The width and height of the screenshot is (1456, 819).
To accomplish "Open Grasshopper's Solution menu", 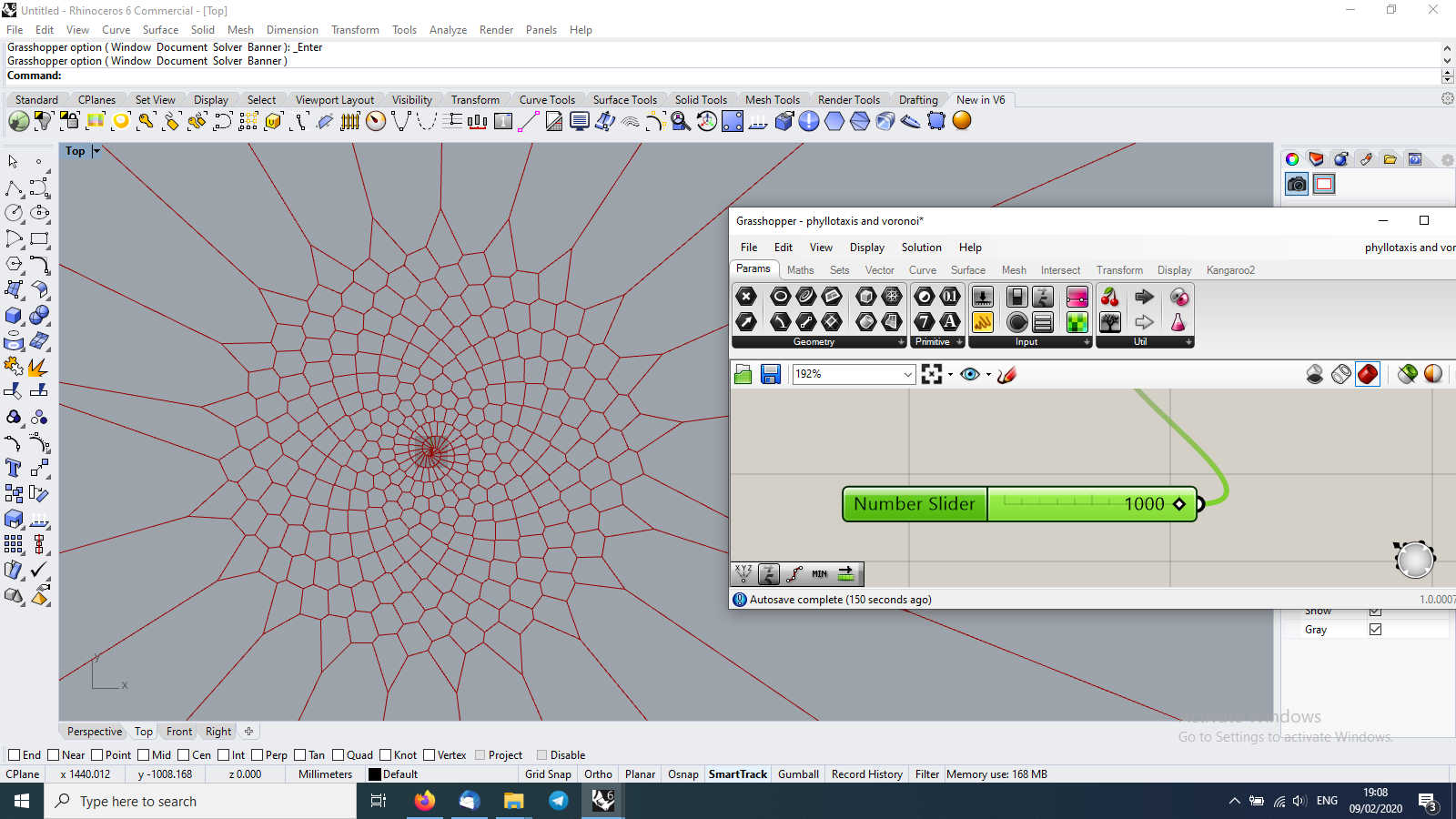I will click(921, 248).
